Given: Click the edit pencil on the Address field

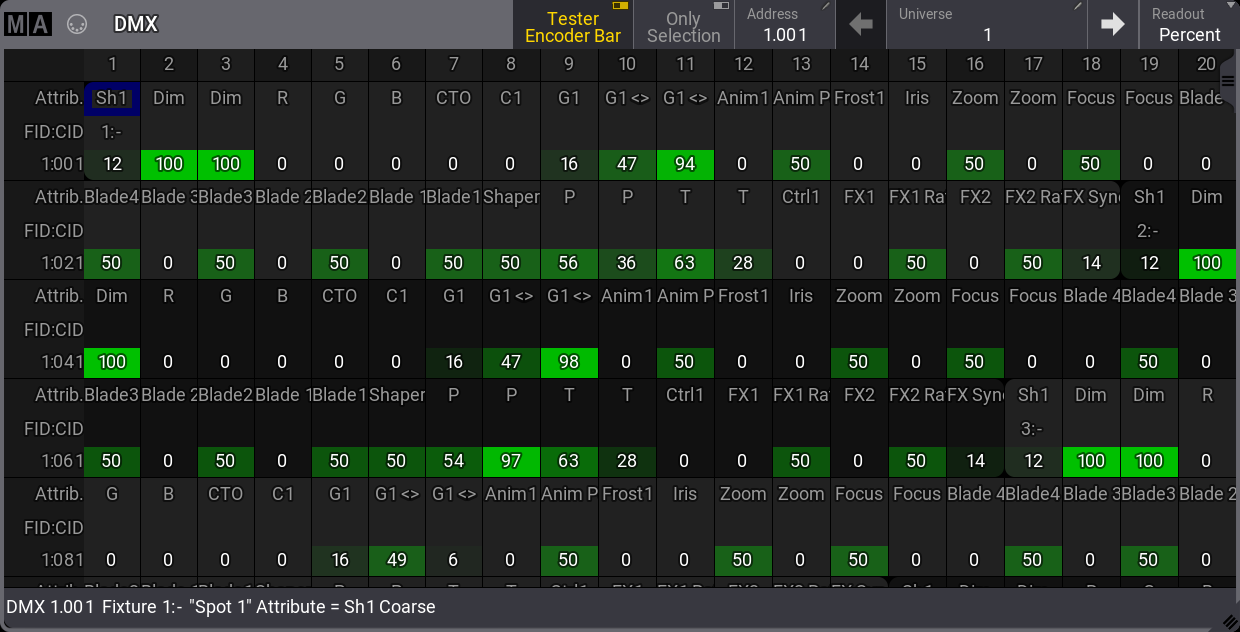Looking at the screenshot, I should (823, 8).
